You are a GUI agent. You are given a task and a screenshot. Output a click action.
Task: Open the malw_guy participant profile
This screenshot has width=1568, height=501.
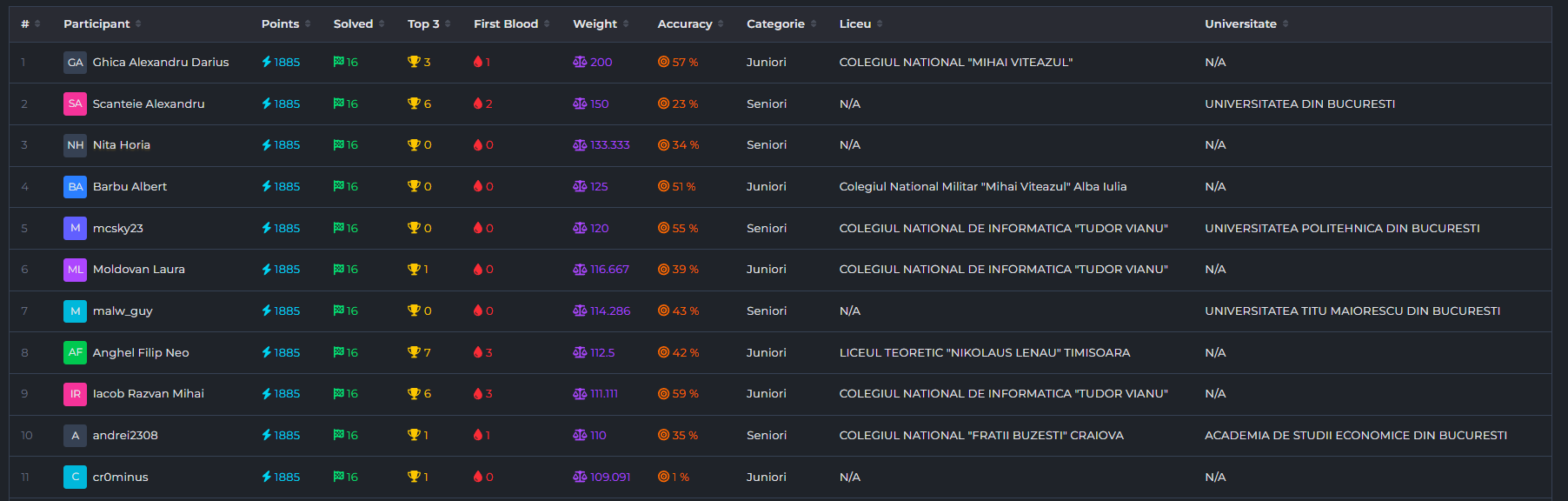(x=123, y=311)
